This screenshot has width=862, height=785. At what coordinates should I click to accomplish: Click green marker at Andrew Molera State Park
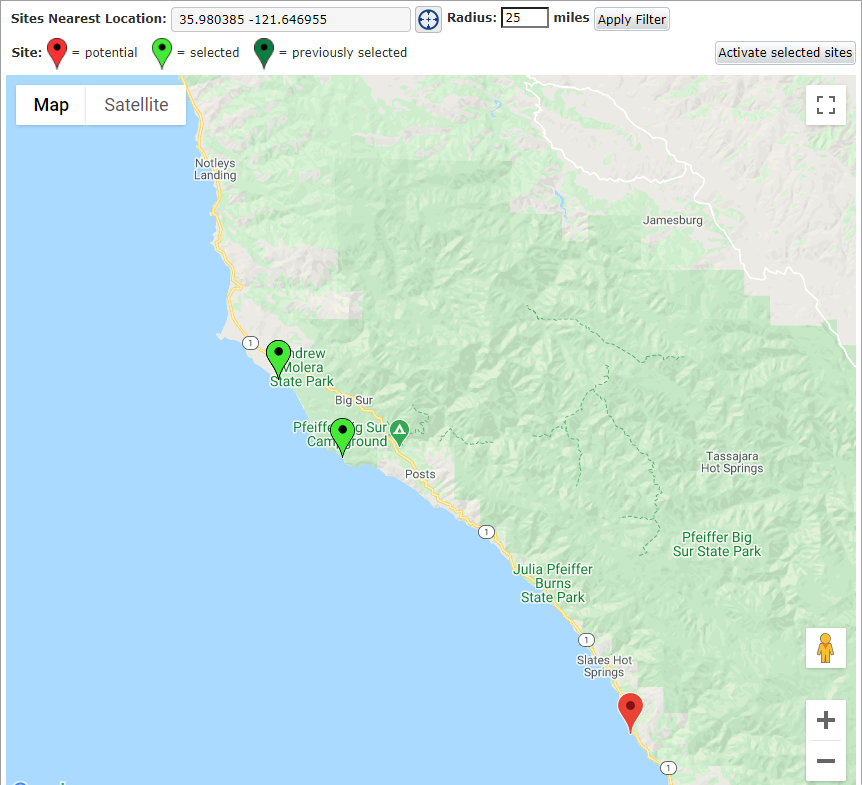point(278,357)
